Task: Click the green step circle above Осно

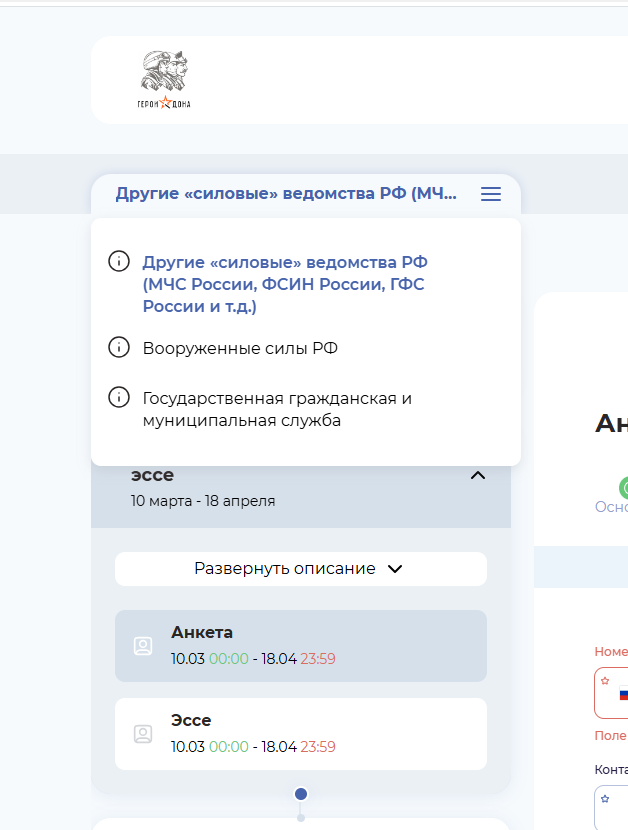Action: click(x=624, y=488)
